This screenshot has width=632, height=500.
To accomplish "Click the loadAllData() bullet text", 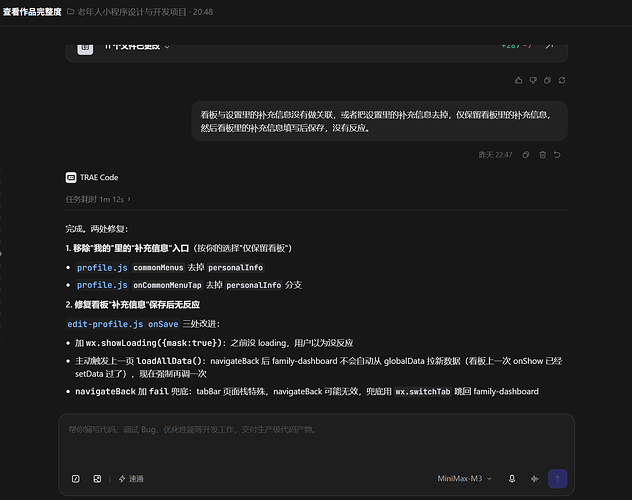I will 318,367.
